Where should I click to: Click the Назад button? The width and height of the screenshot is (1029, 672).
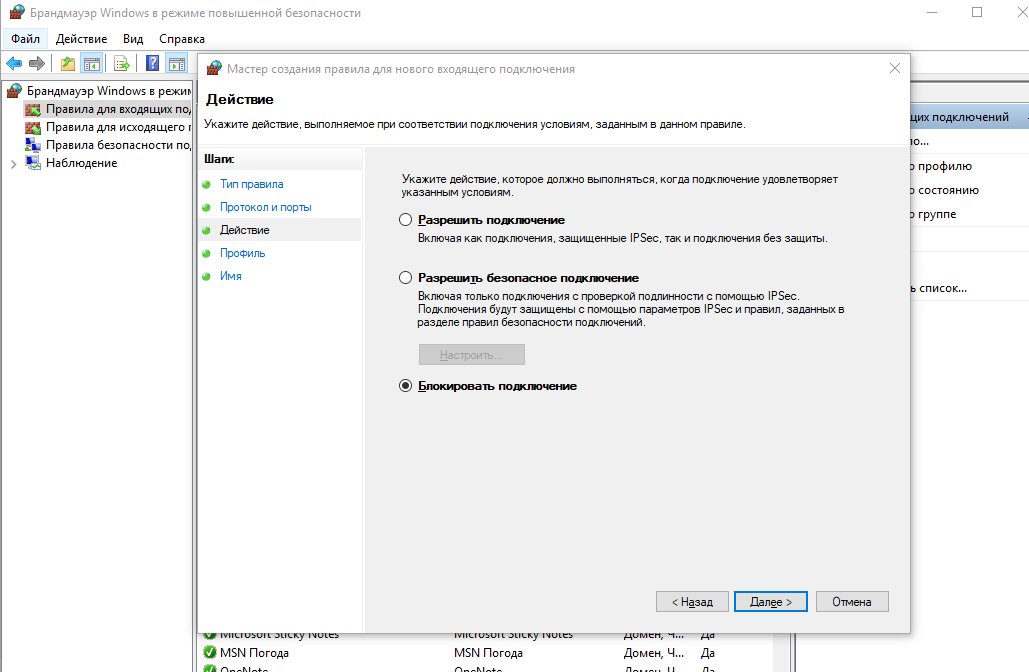click(x=692, y=602)
